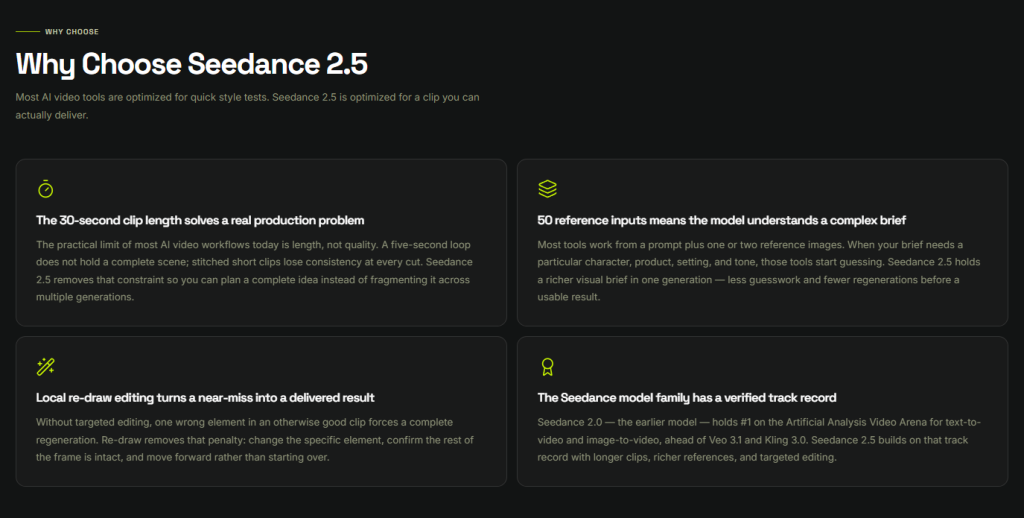This screenshot has width=1024, height=518.
Task: Click the description about five-second loops
Action: [x=255, y=270]
